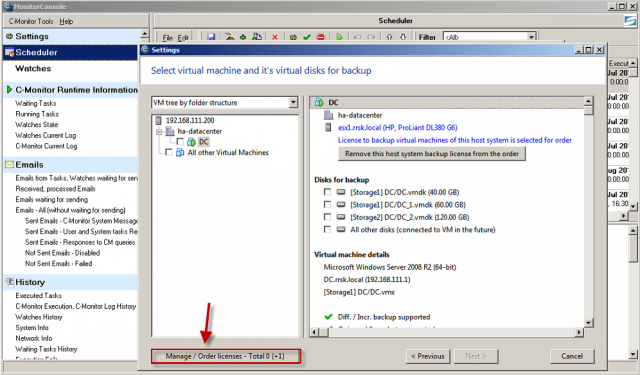The image size is (640, 375).
Task: Click the red stop/disable icon in toolbar
Action: pos(321,37)
